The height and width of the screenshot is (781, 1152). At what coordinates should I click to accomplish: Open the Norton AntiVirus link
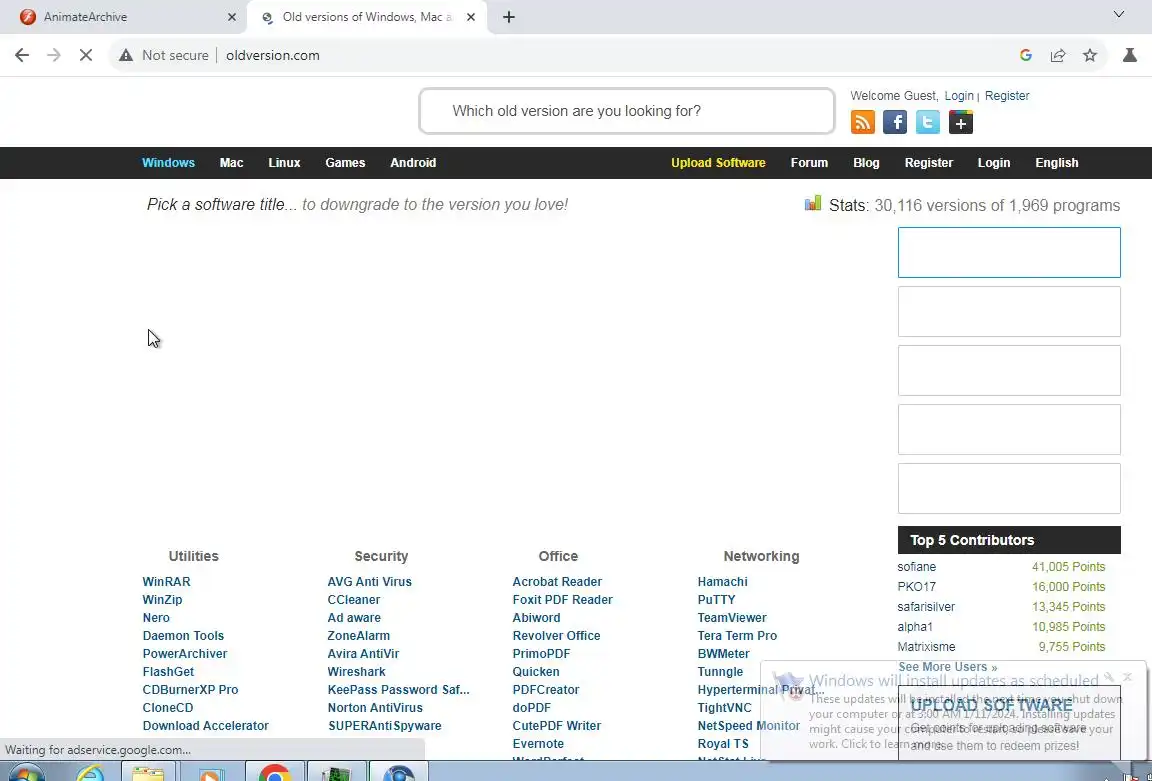click(x=375, y=708)
